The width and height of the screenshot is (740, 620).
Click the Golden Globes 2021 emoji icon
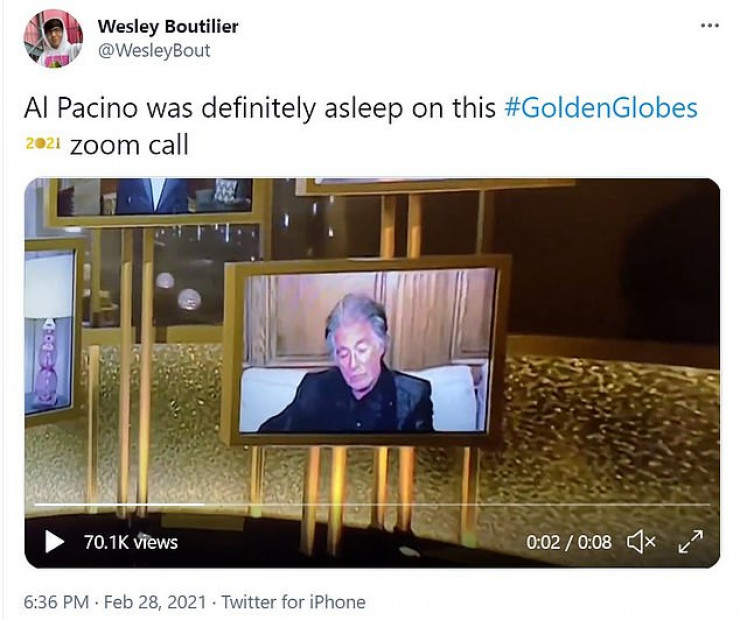(x=43, y=144)
